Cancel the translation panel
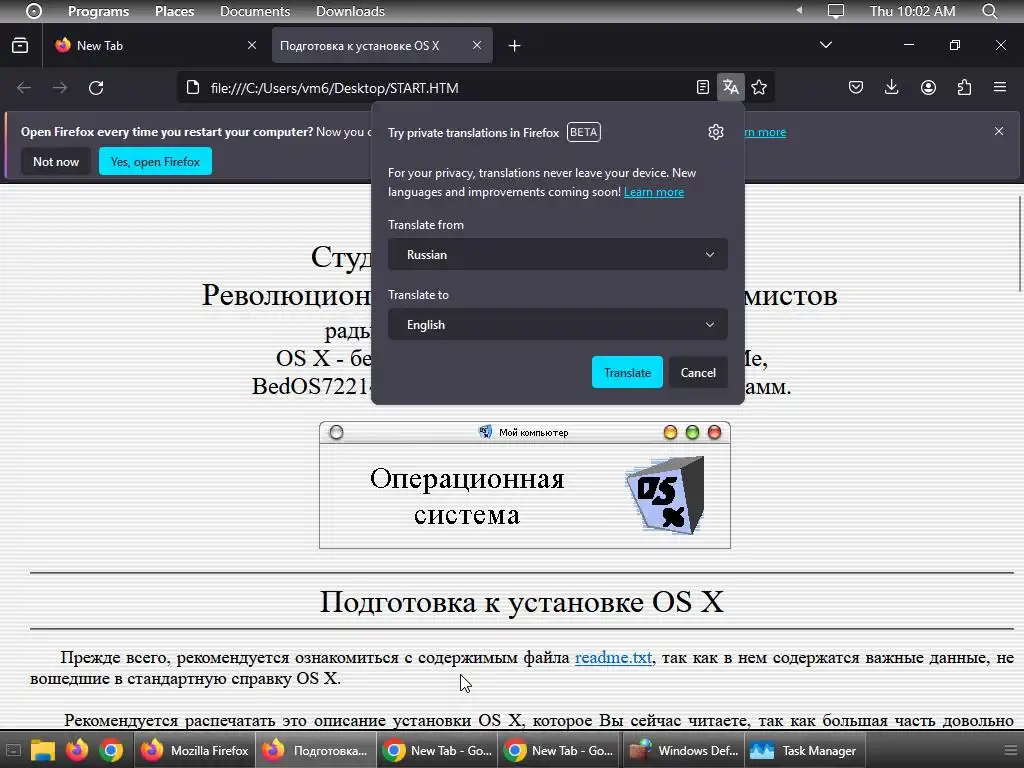 698,372
